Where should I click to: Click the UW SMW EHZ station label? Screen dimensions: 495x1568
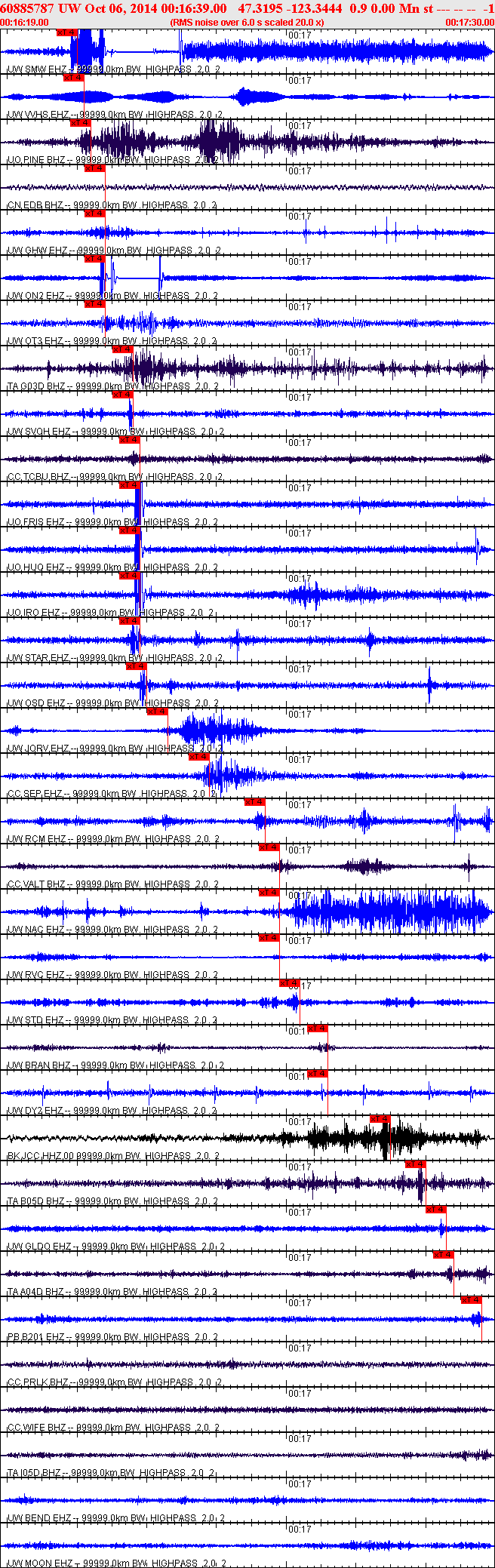click(x=113, y=69)
